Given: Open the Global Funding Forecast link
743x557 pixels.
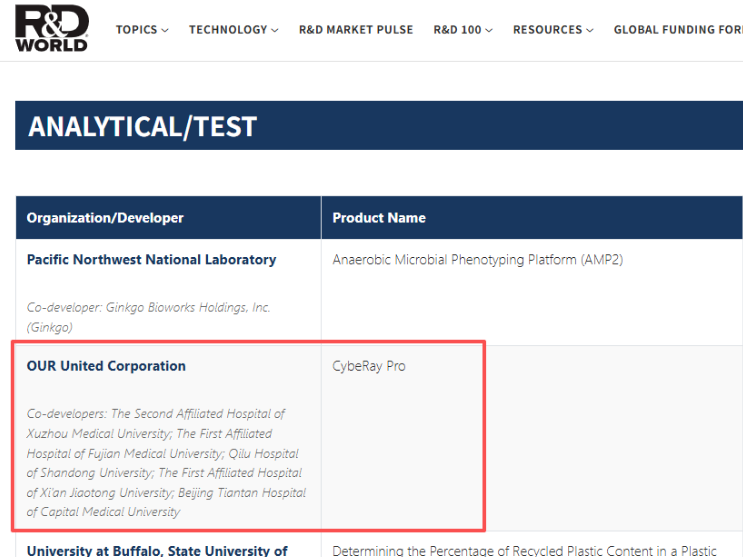Looking at the screenshot, I should coord(678,30).
